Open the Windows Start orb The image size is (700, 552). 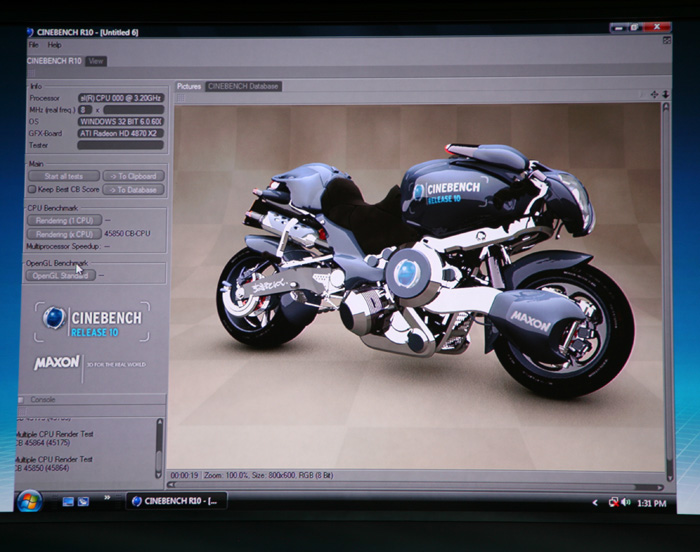pos(29,501)
